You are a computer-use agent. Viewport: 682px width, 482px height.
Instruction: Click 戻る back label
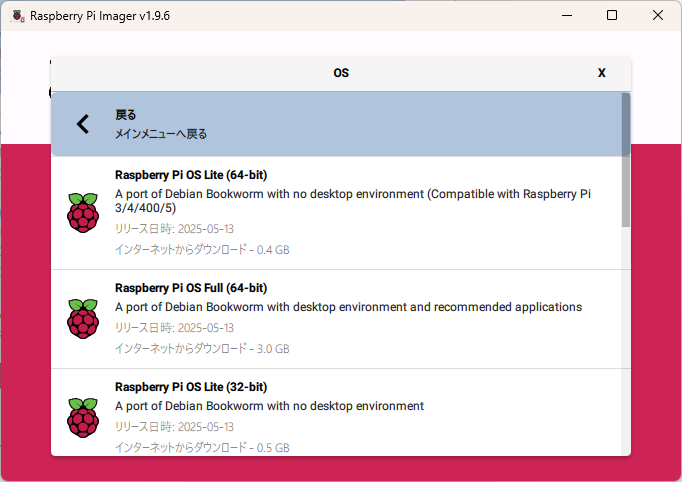126,115
